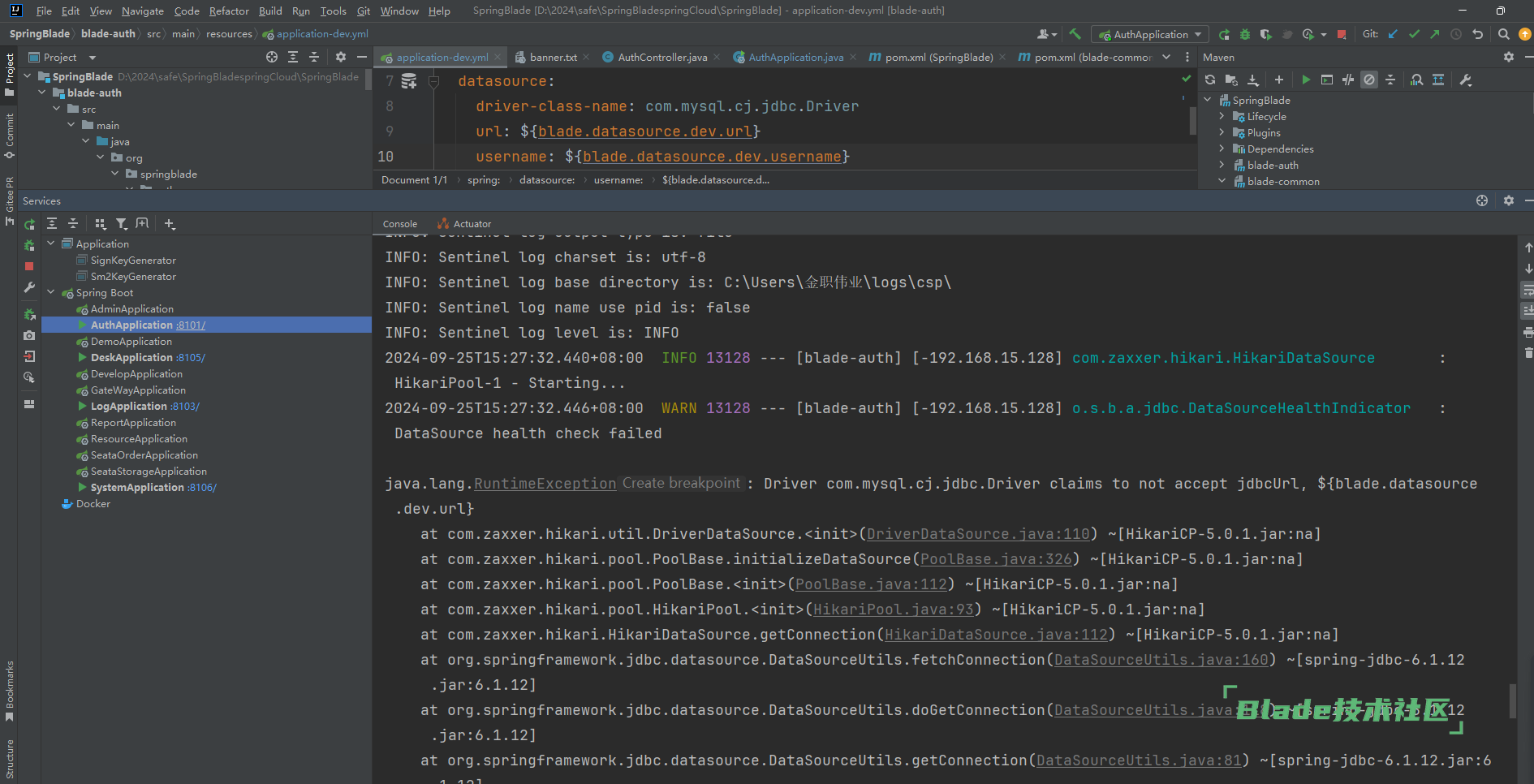Open the File menu
1534x784 pixels.
click(x=44, y=11)
